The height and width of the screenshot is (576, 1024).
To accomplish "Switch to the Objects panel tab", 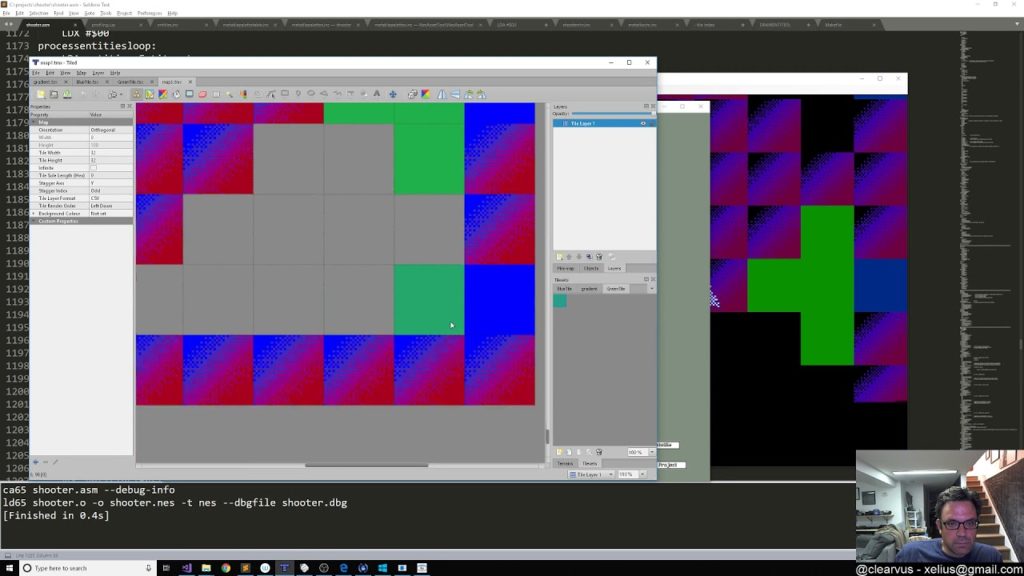I will coord(591,268).
